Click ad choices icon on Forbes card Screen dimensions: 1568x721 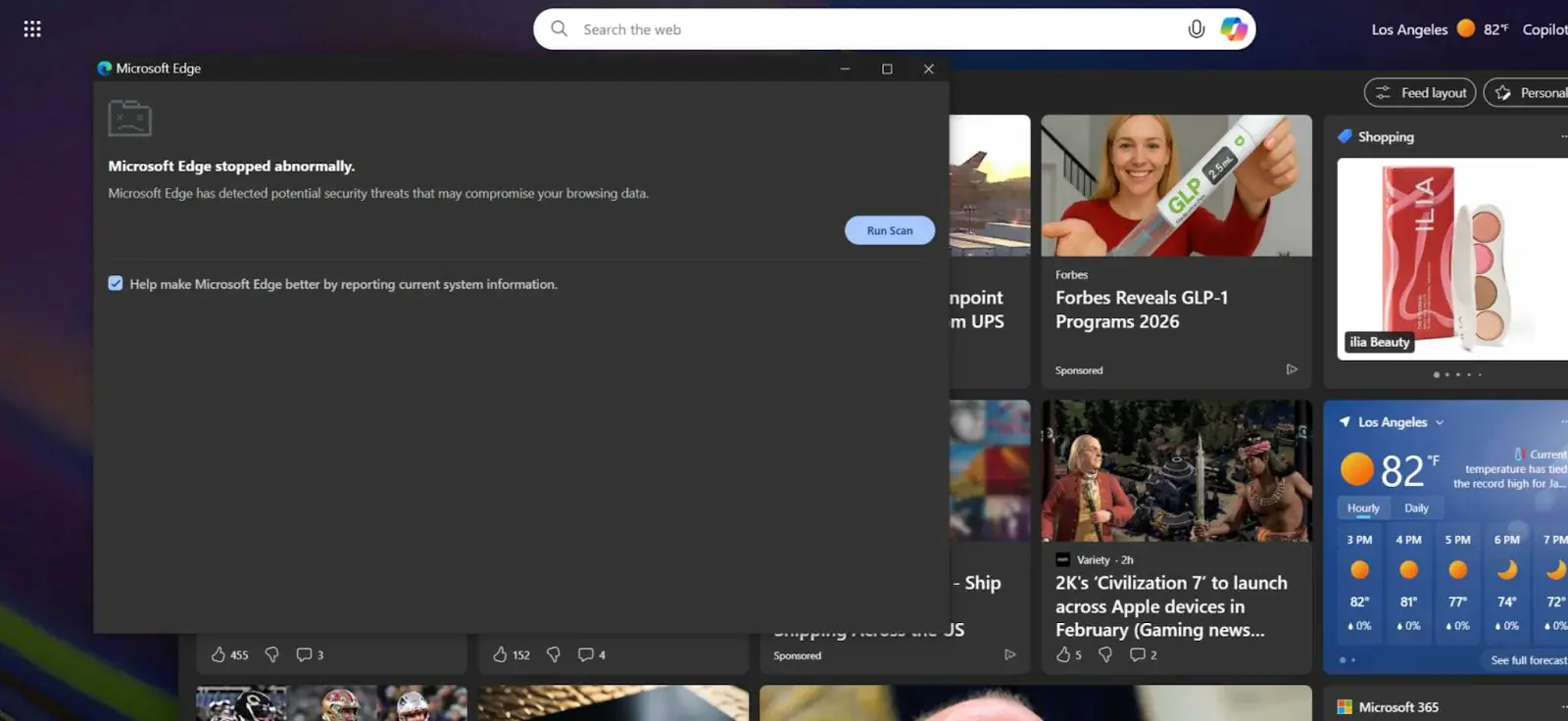click(x=1292, y=369)
